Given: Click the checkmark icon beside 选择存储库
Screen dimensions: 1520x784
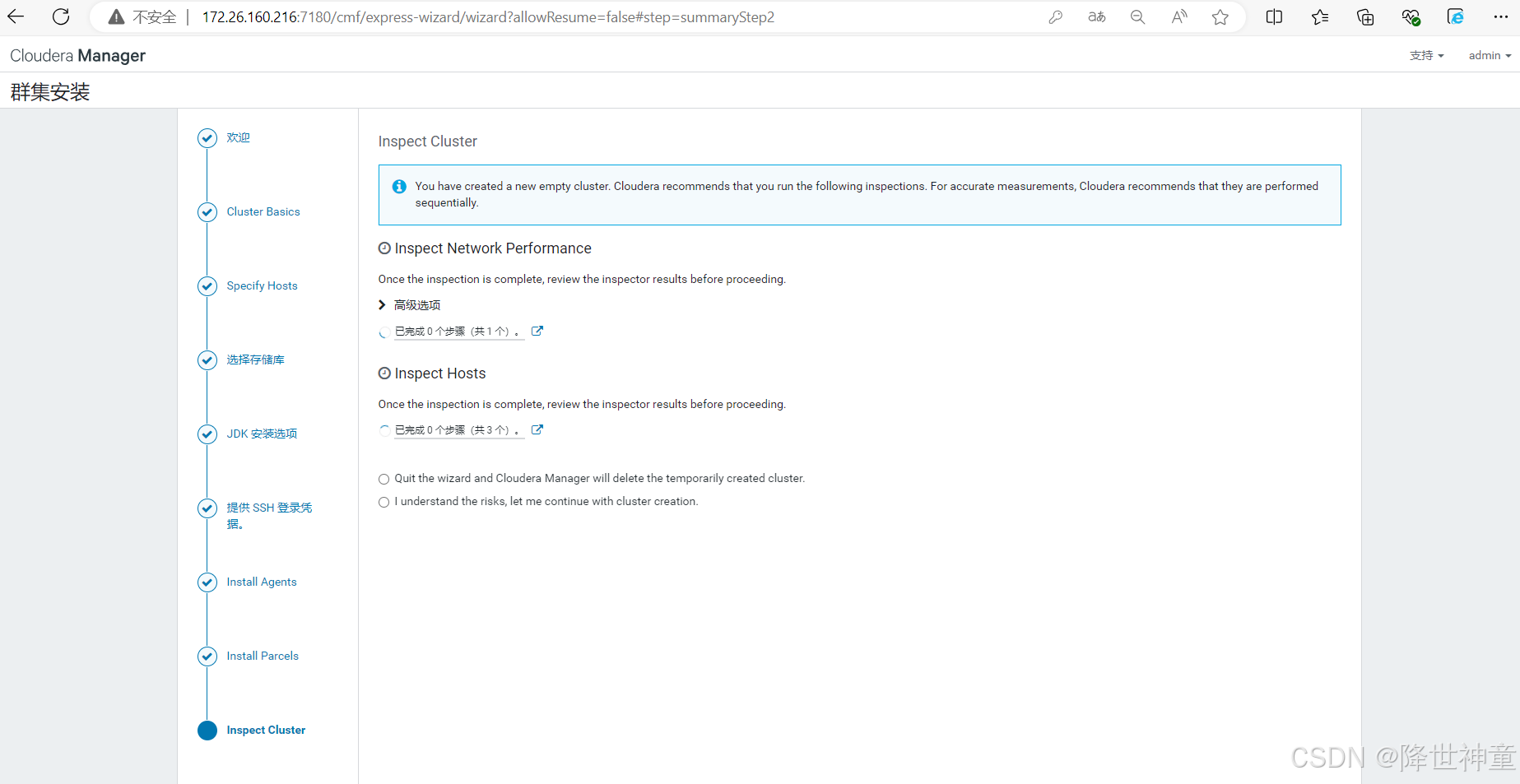Looking at the screenshot, I should click(207, 360).
